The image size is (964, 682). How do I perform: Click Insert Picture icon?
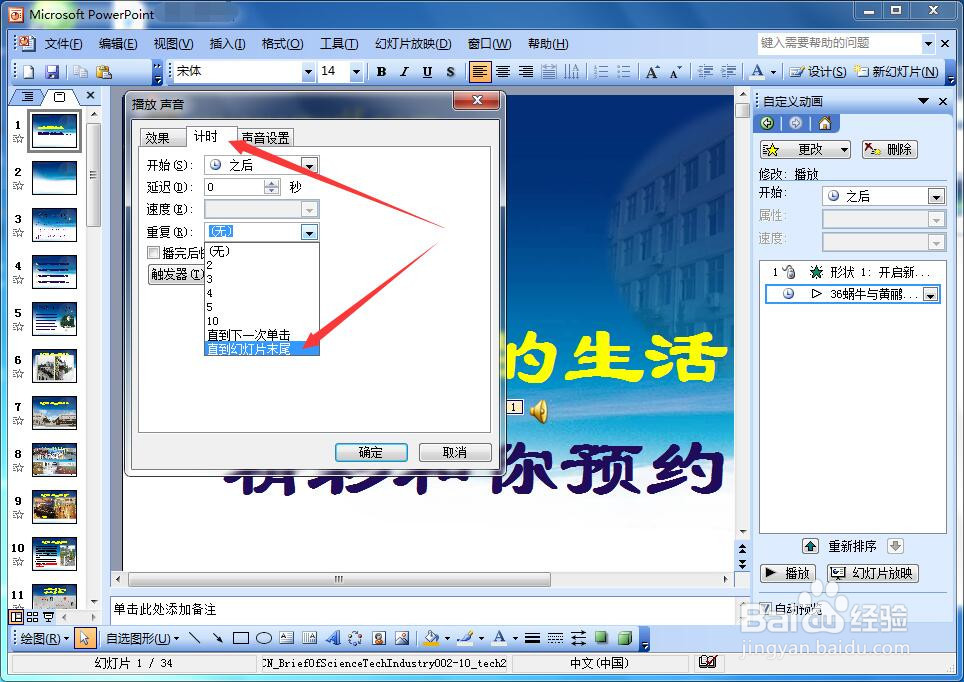pos(402,638)
